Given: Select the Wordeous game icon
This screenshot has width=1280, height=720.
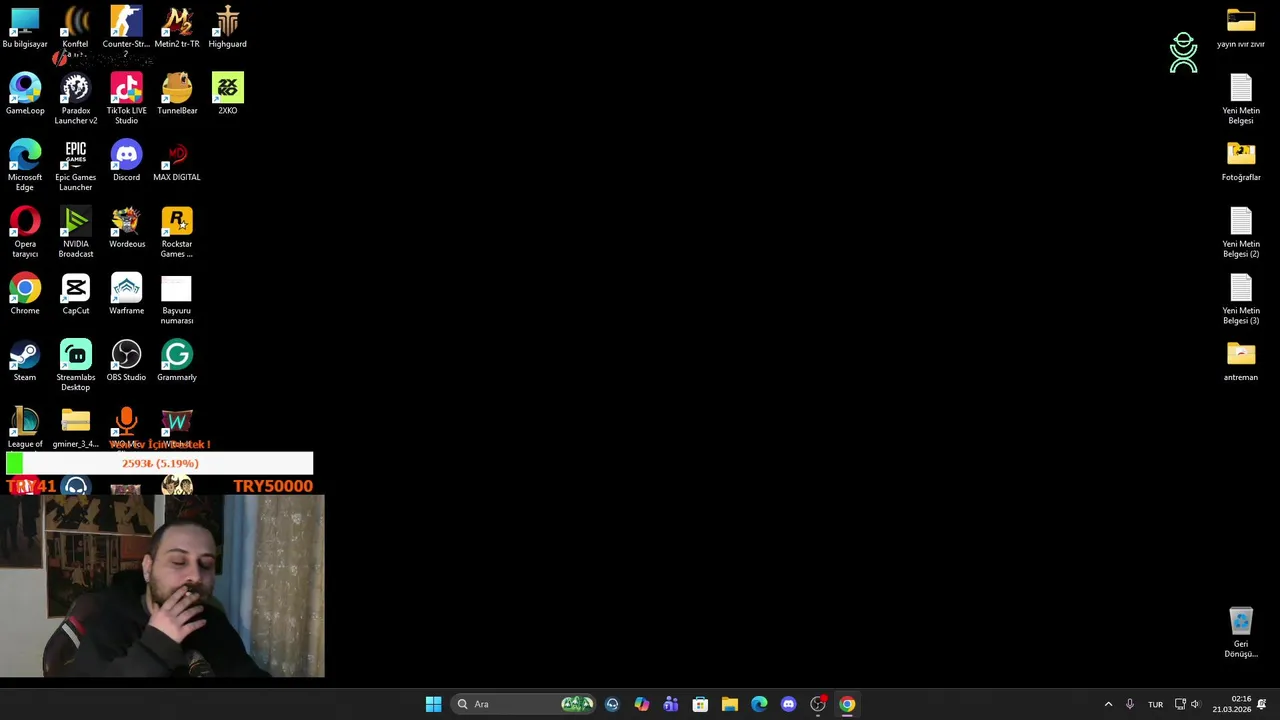Looking at the screenshot, I should click(126, 228).
